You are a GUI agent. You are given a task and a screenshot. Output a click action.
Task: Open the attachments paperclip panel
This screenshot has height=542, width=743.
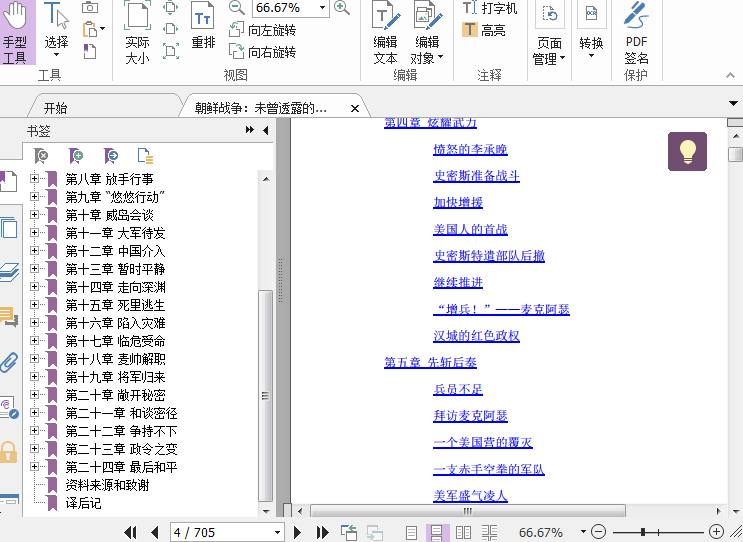[x=9, y=362]
